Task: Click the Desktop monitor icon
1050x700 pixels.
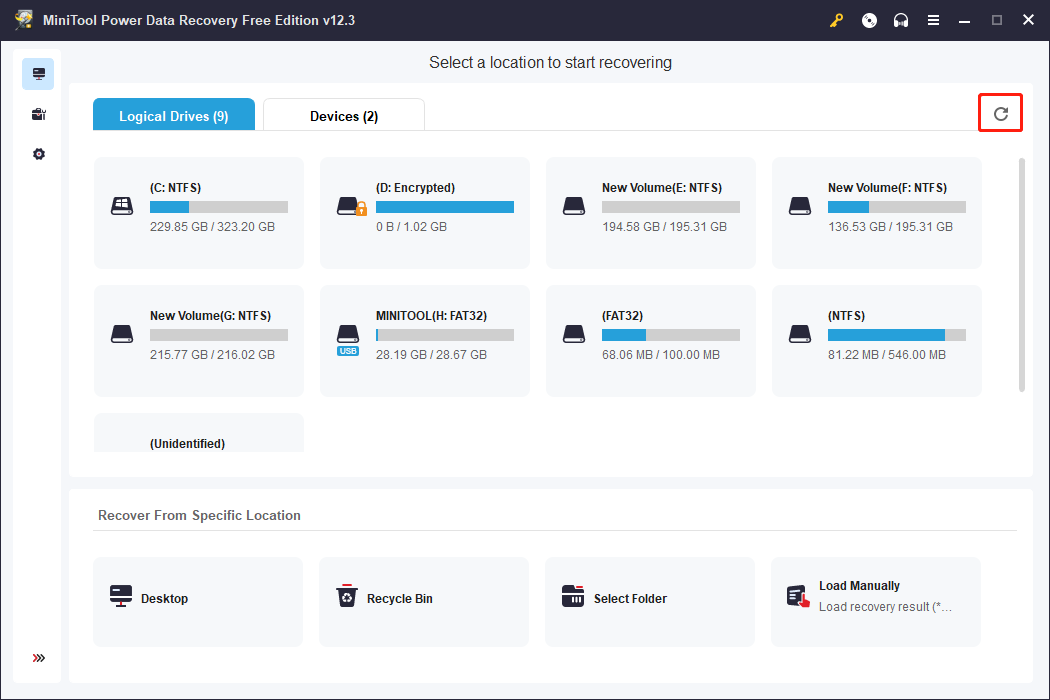Action: [x=121, y=596]
